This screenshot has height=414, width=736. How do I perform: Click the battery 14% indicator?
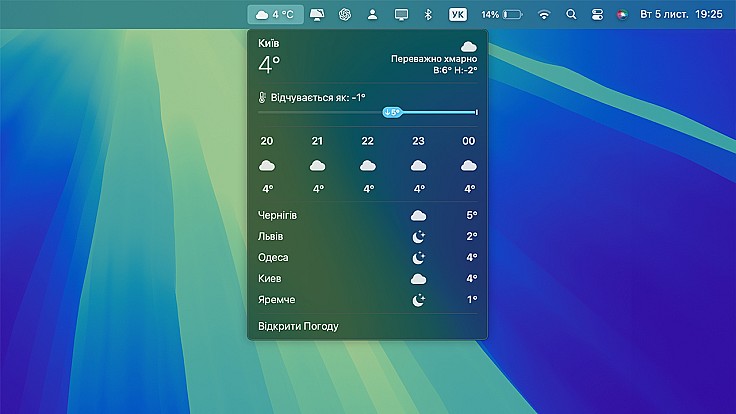point(501,15)
